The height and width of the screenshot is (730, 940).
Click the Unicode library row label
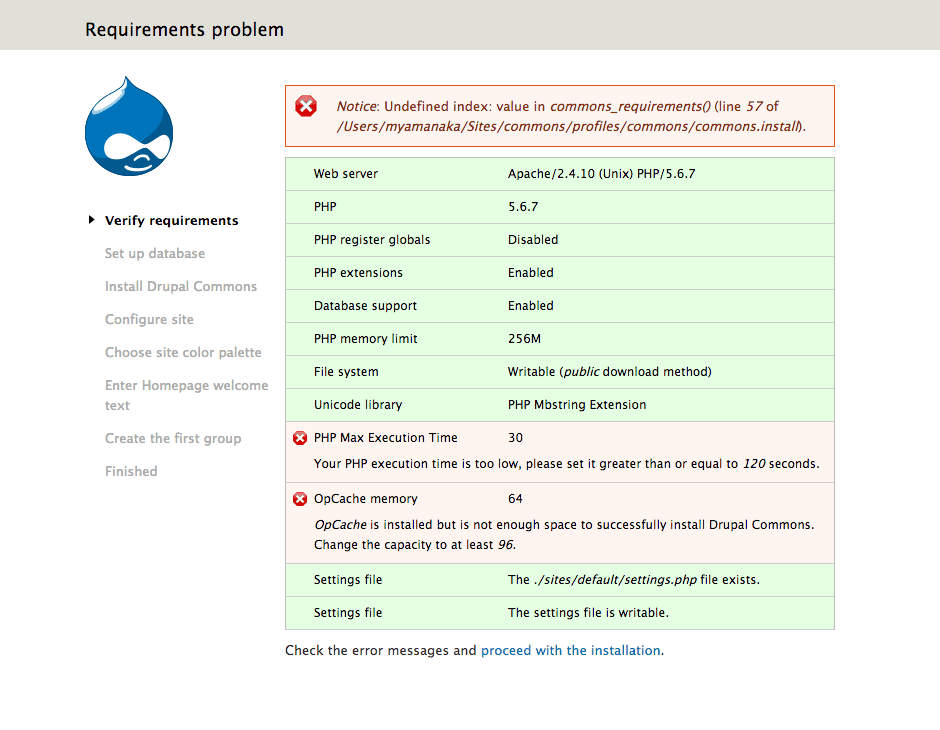point(358,405)
